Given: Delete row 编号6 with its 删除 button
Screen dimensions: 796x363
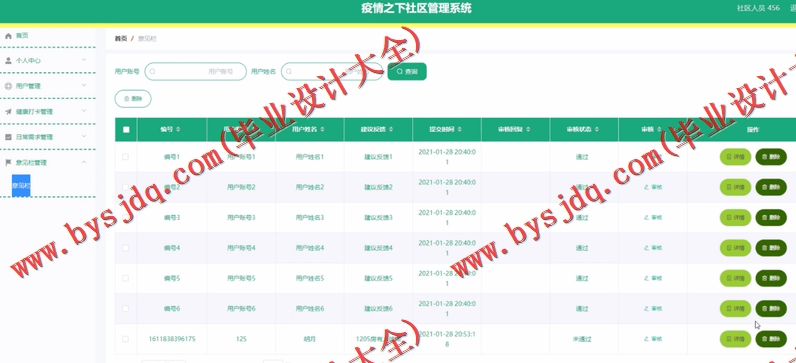Looking at the screenshot, I should [771, 309].
